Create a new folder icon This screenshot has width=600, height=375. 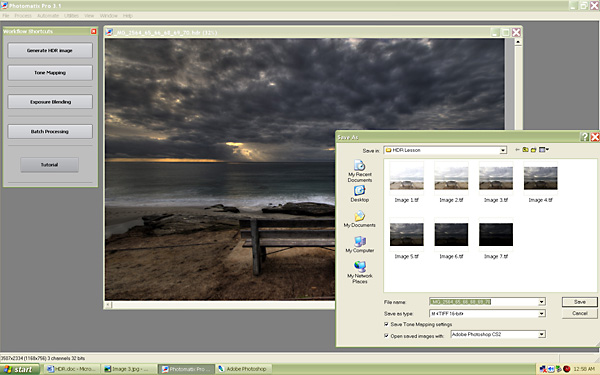pos(533,150)
